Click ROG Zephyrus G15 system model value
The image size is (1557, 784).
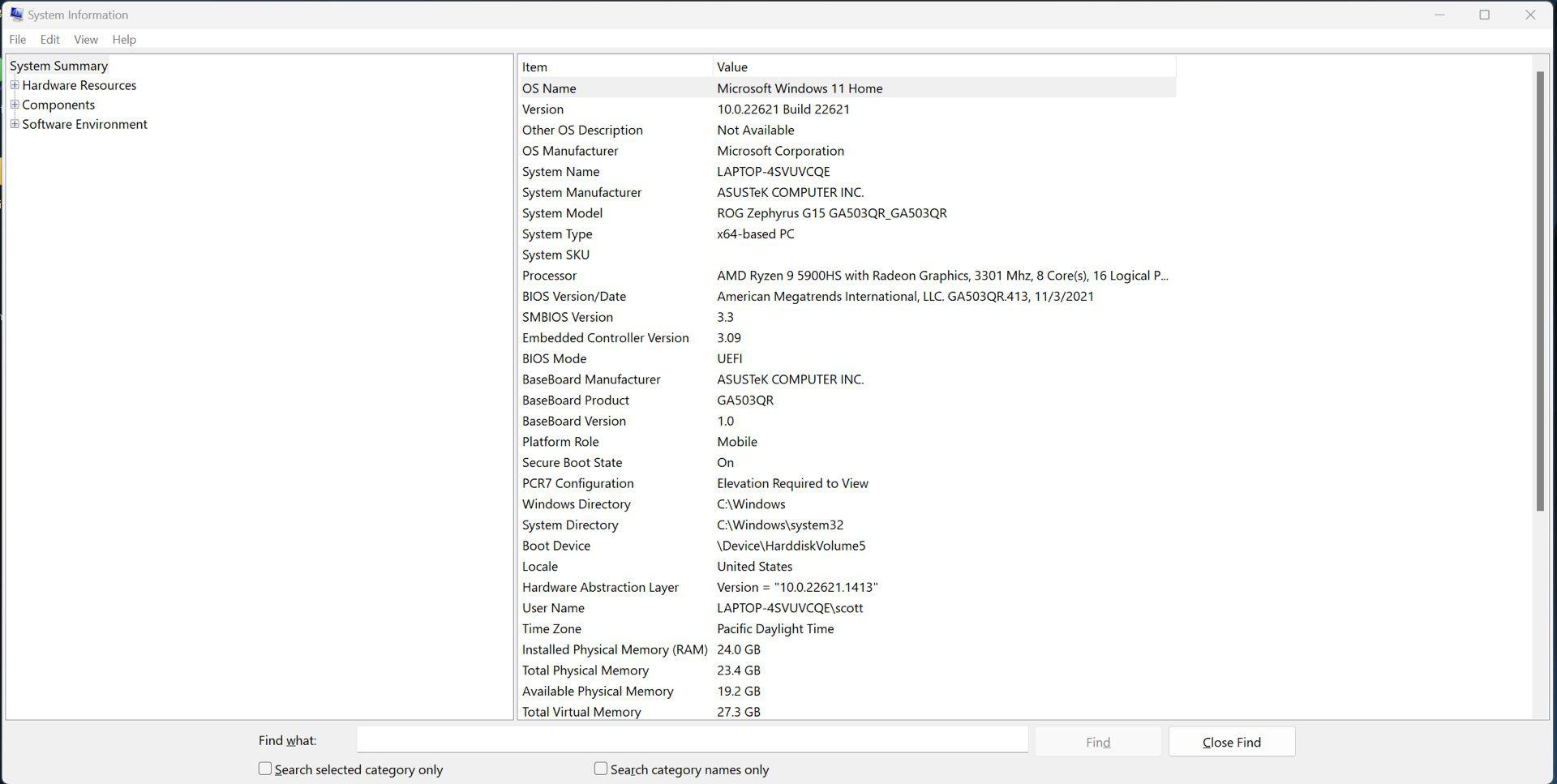[x=832, y=213]
